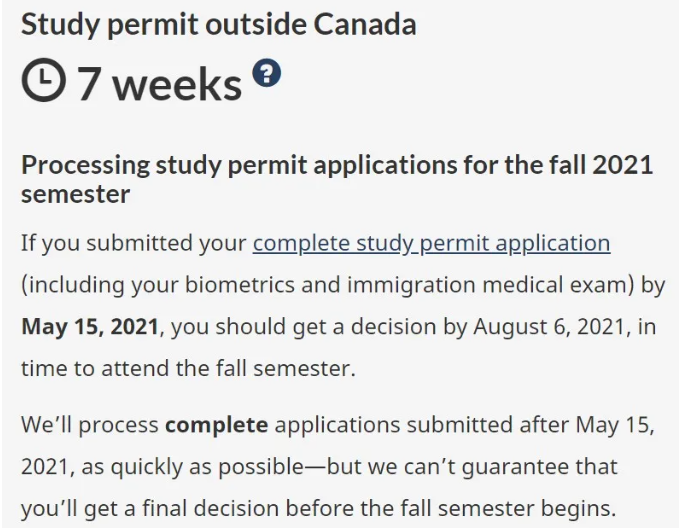Click the line time to attend the fall semester
Viewport: 680px width, 531px height.
[188, 369]
